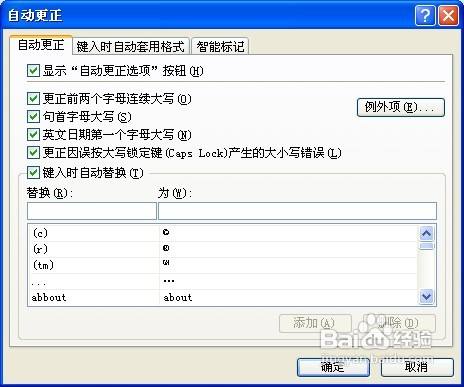Close the 自动更正 dialog
Image resolution: width=464 pixels, height=387 pixels.
click(x=448, y=15)
